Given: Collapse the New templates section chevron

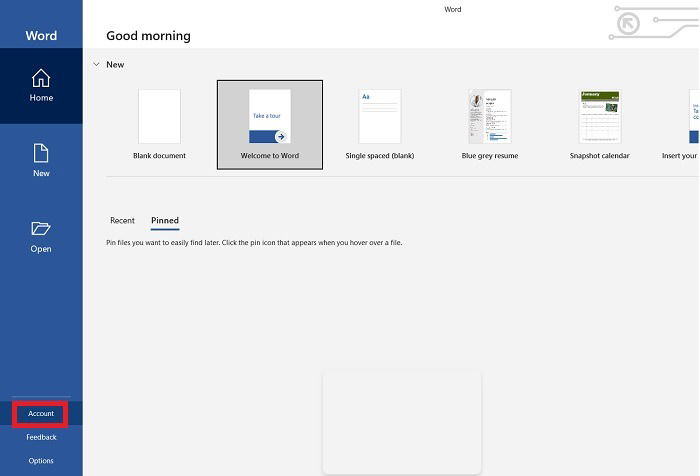Looking at the screenshot, I should 96,64.
